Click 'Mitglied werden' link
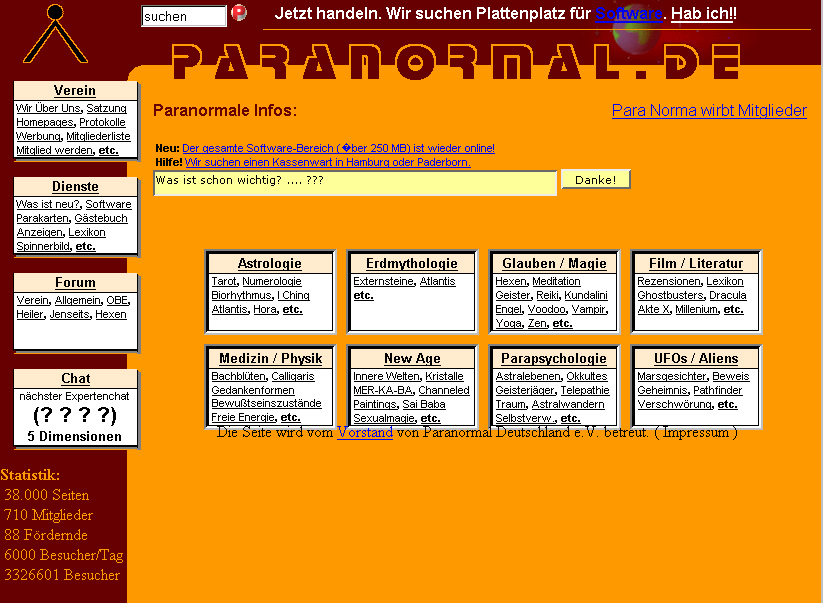This screenshot has width=823, height=603. pos(55,151)
